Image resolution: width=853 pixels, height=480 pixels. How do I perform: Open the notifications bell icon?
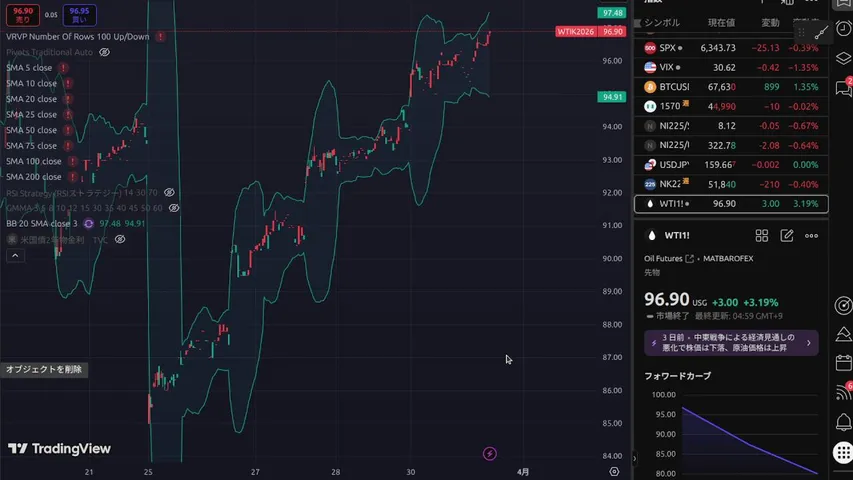pyautogui.click(x=843, y=422)
